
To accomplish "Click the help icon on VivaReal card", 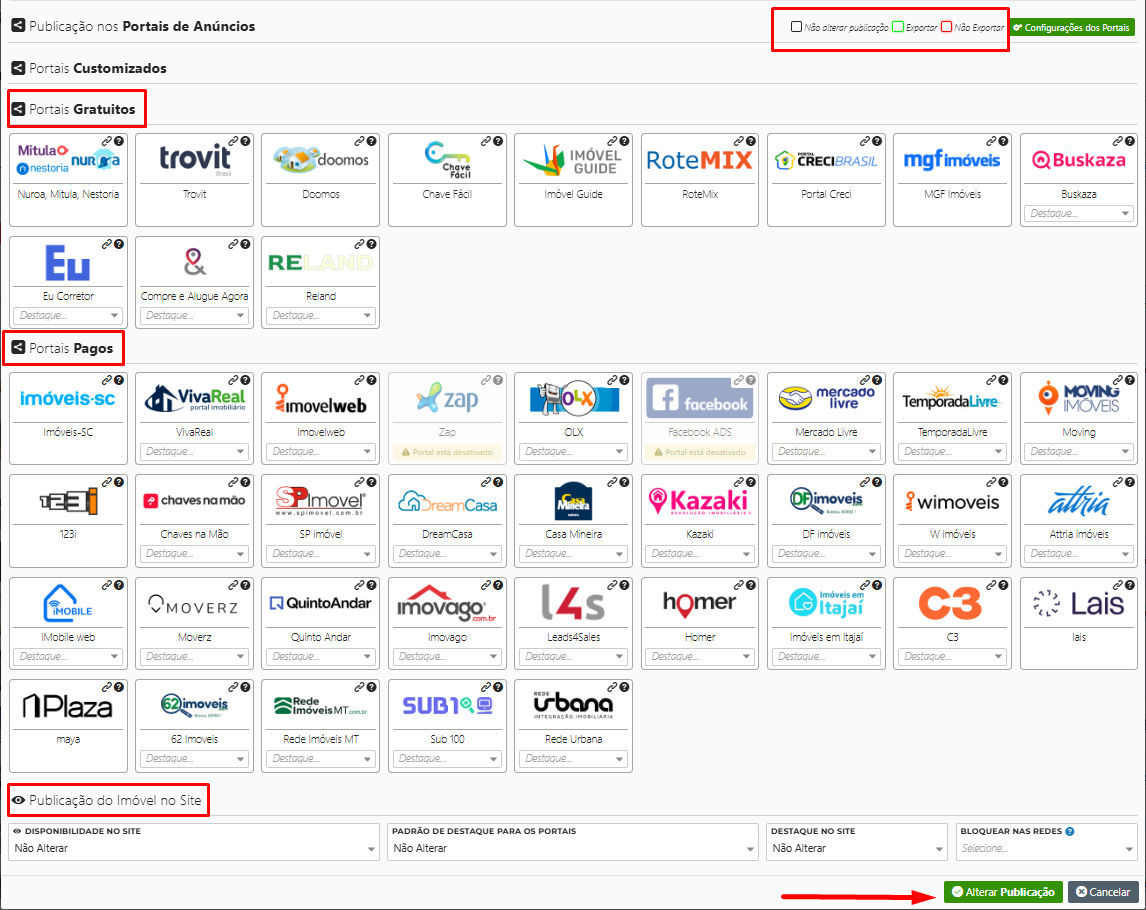I will 245,381.
